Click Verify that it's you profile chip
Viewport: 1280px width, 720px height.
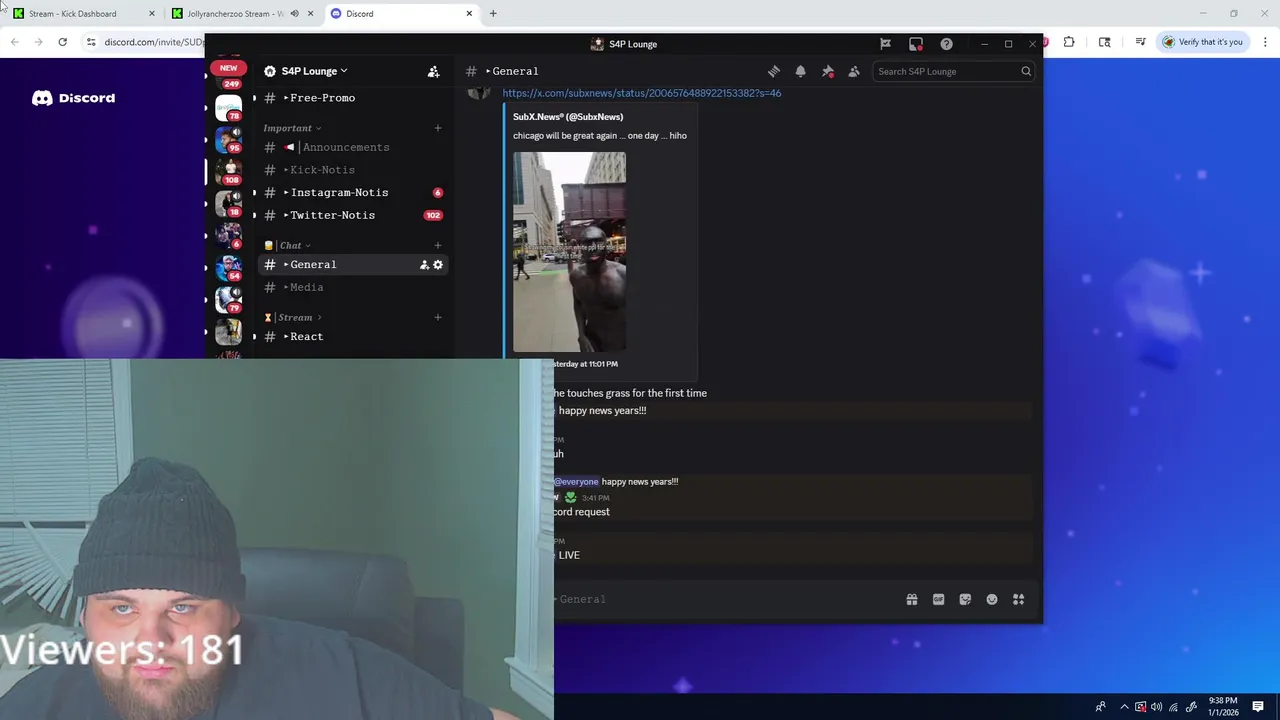[1203, 42]
